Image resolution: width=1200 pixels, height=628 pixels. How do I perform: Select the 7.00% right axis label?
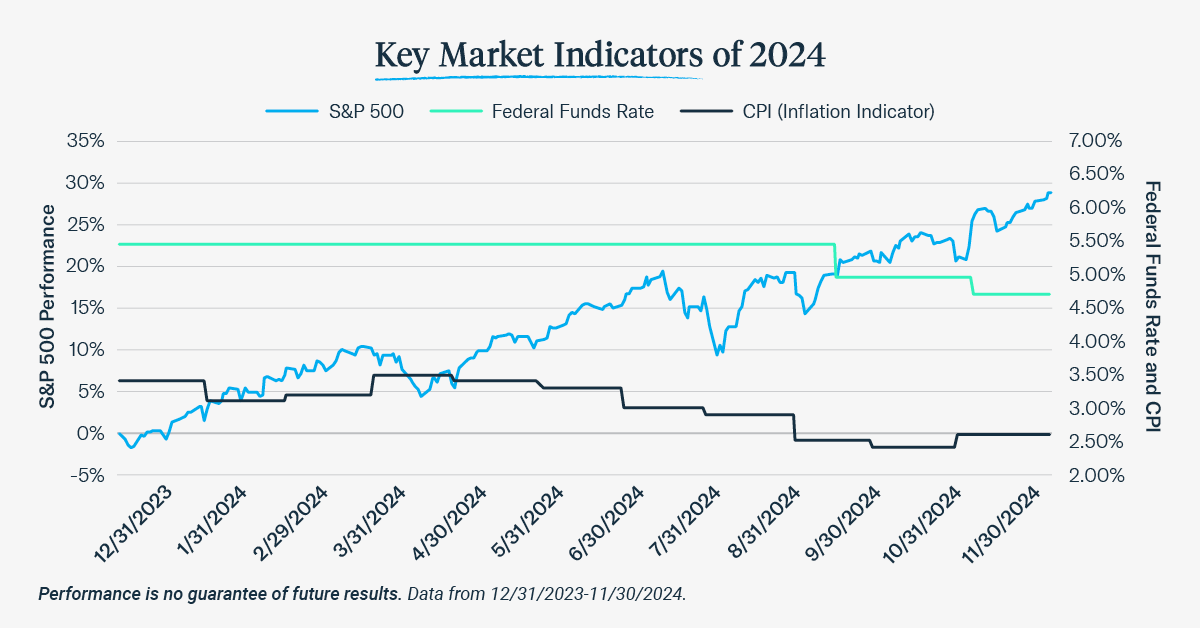coord(1096,140)
